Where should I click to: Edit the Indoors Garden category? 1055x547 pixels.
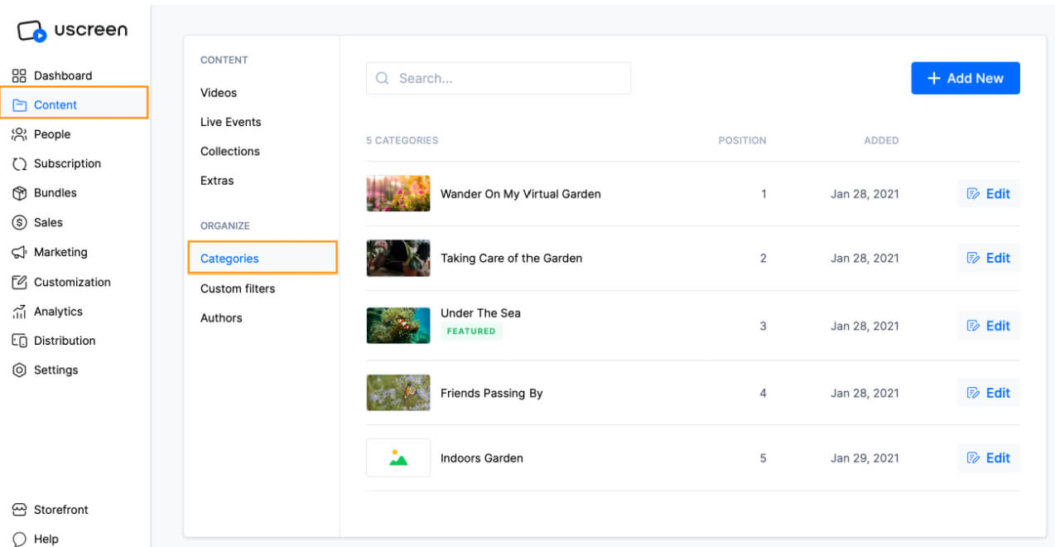[988, 458]
